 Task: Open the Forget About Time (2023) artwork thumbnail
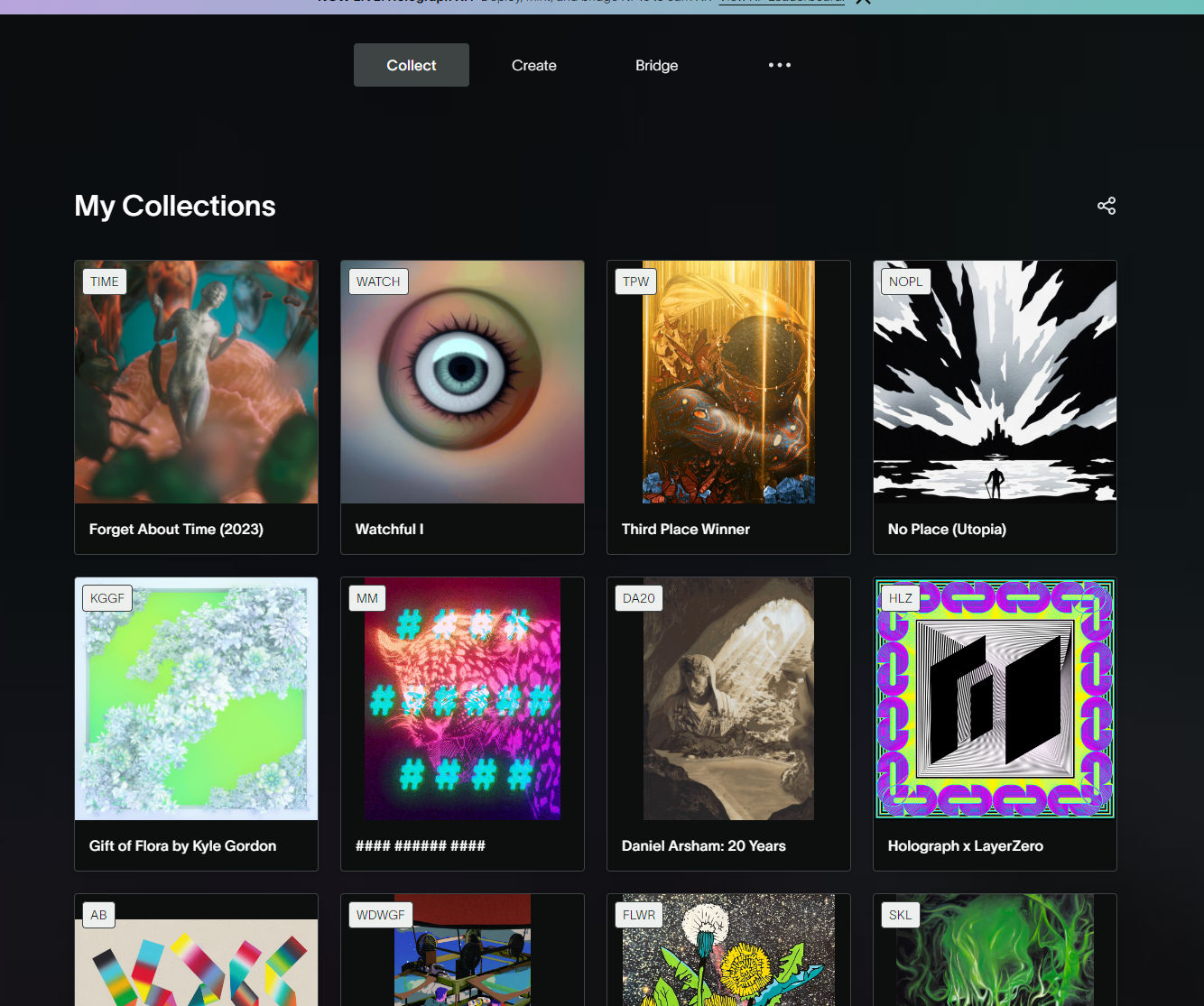(x=196, y=382)
